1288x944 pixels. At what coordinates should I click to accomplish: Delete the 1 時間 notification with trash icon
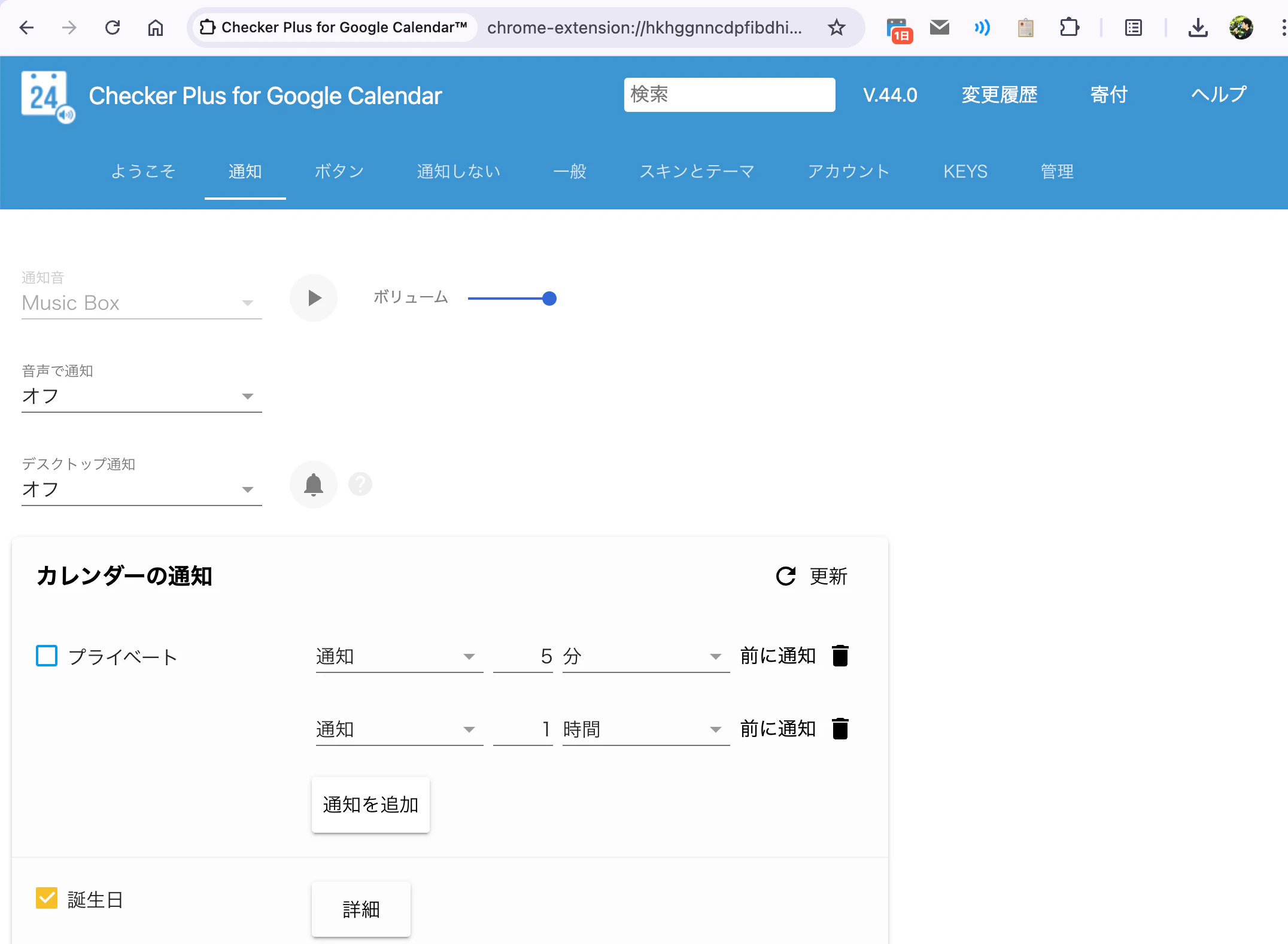840,729
